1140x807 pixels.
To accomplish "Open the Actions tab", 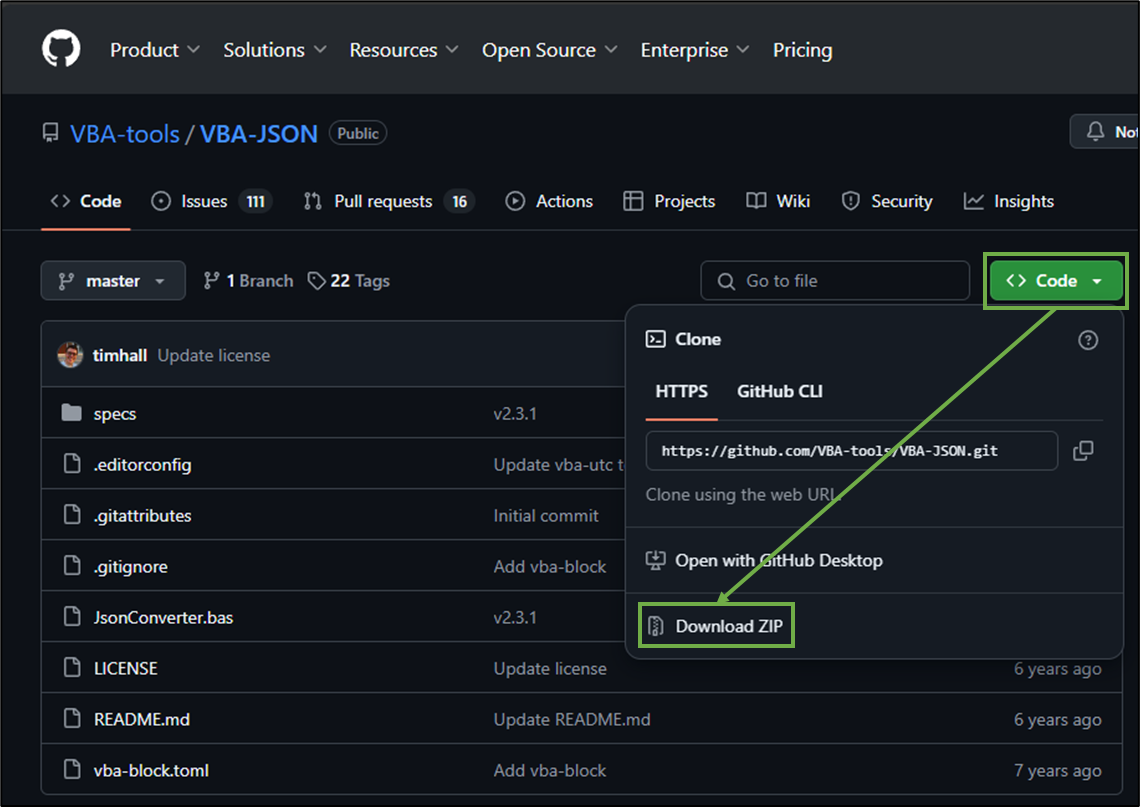I will pos(549,201).
